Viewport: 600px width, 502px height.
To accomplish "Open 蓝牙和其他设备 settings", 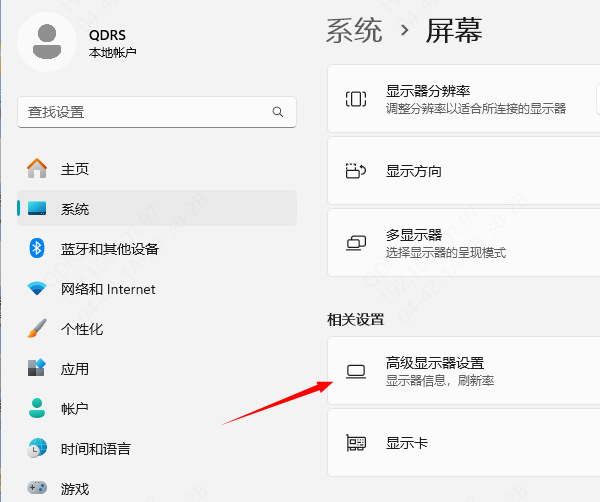I will pos(157,249).
